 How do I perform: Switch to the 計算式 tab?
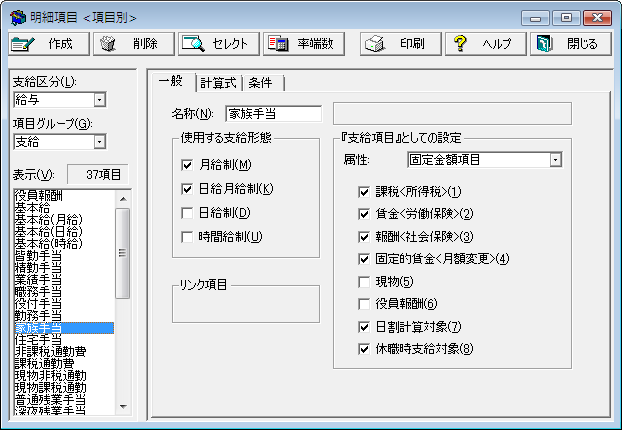[217, 83]
